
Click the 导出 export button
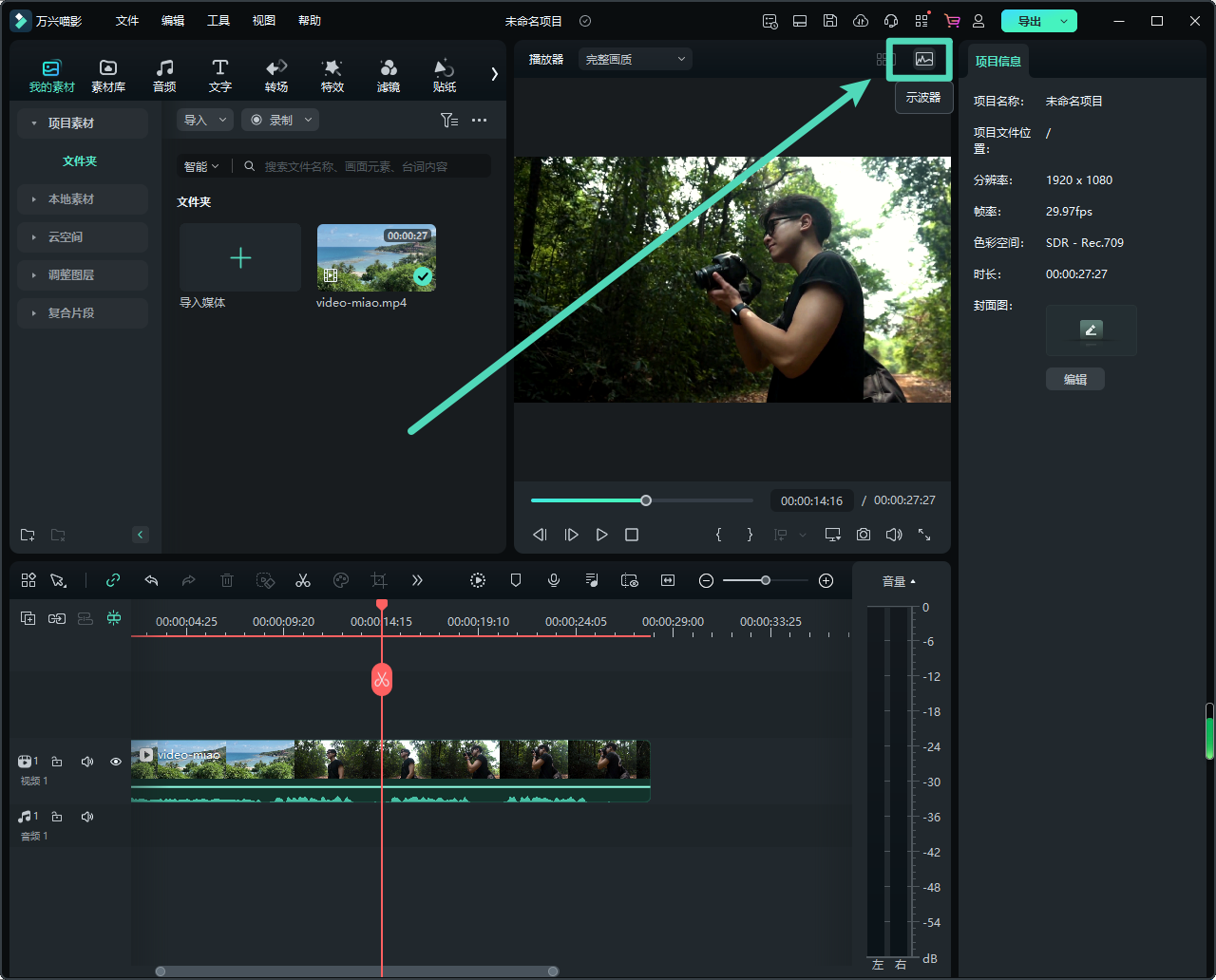(x=1029, y=21)
